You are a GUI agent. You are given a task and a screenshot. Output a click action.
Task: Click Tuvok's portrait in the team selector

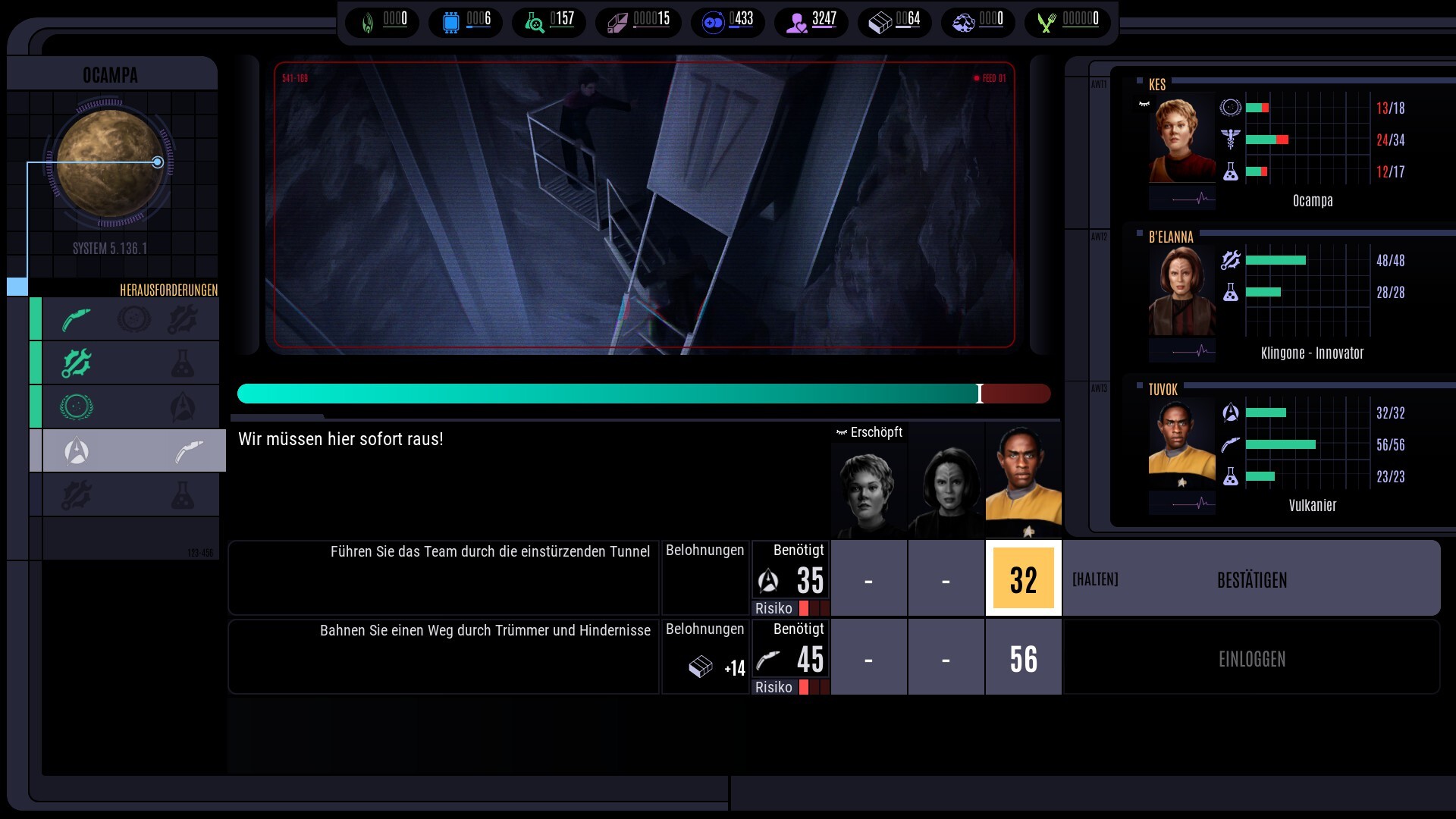point(1024,481)
